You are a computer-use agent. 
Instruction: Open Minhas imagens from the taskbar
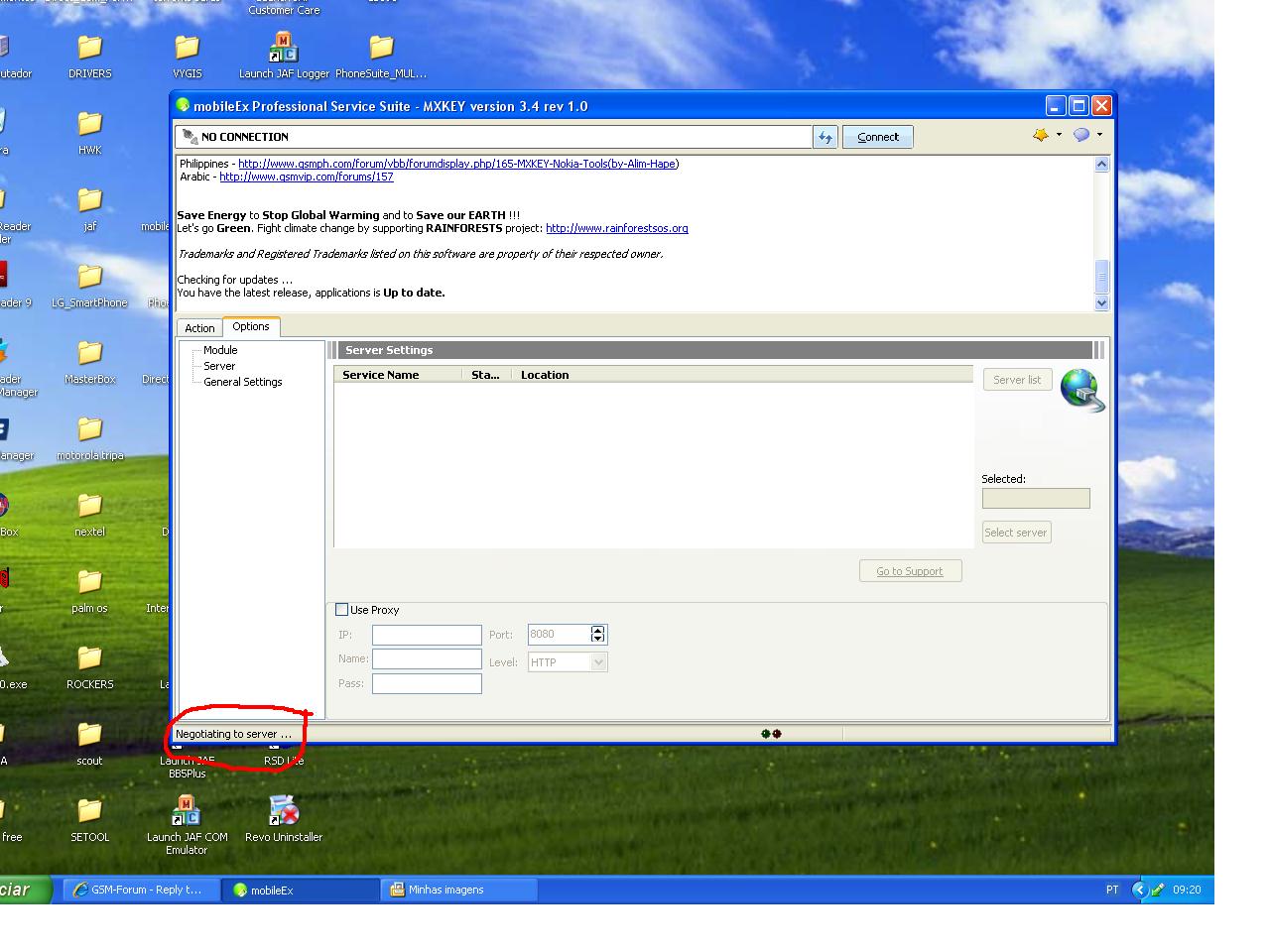459,890
